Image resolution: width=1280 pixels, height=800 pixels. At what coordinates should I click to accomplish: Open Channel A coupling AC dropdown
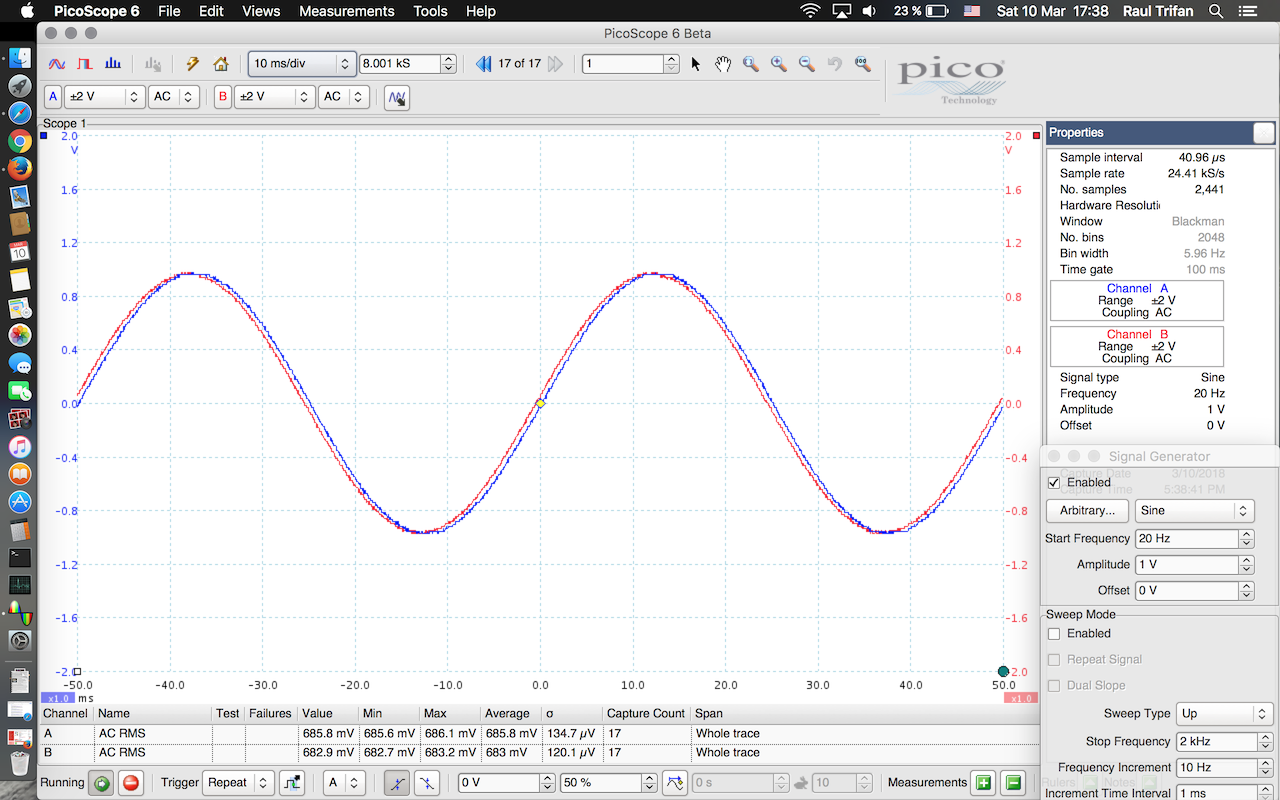(x=174, y=97)
